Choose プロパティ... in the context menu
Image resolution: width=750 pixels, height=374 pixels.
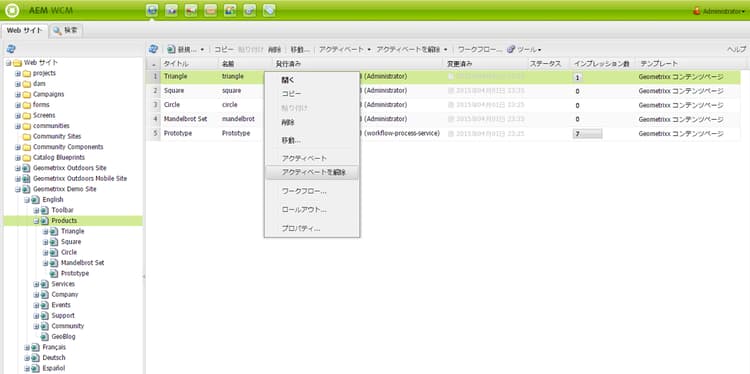point(311,229)
